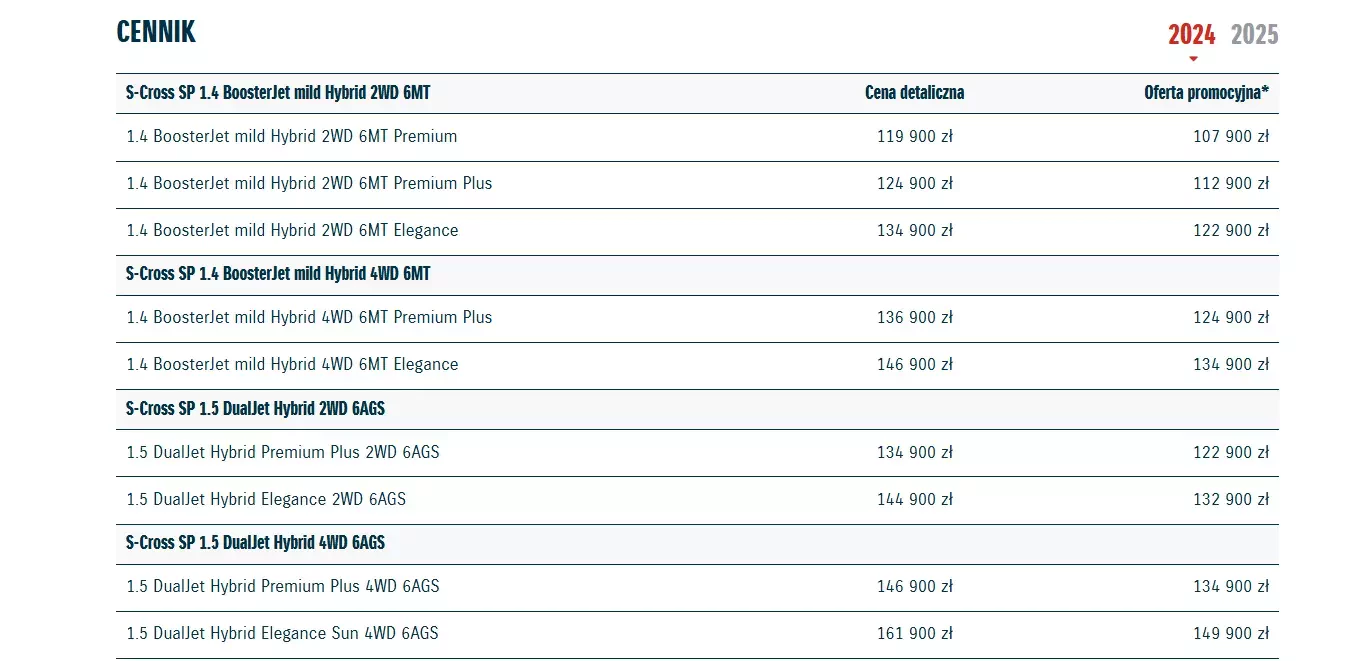1348x661 pixels.
Task: Click the CENNIK heading
Action: (x=156, y=32)
